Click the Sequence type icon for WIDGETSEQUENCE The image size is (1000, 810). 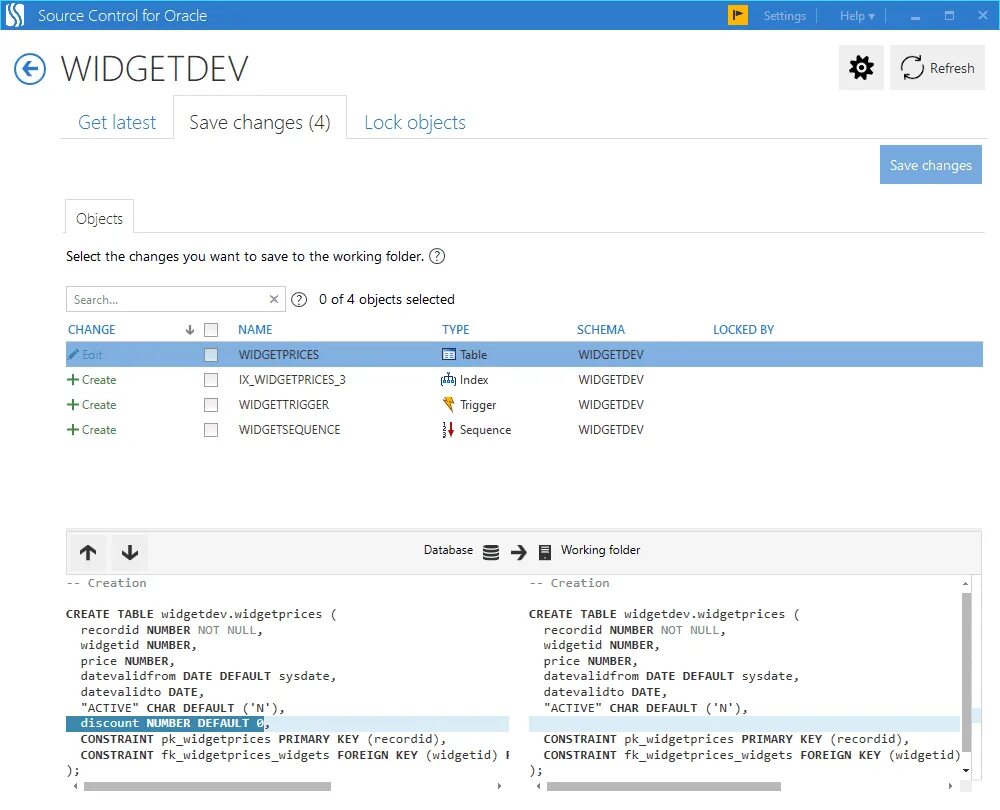(448, 430)
